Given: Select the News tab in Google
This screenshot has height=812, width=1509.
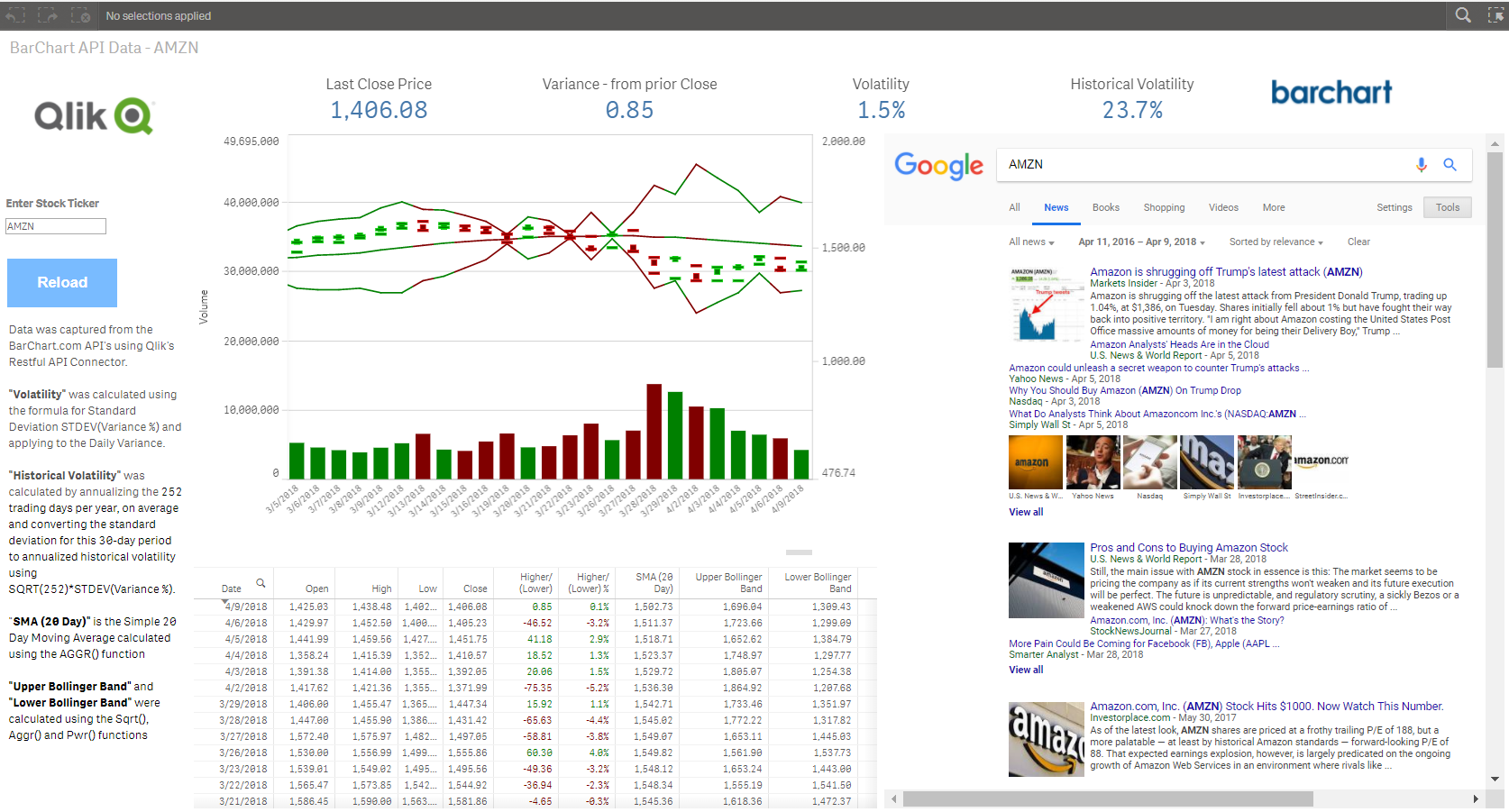Looking at the screenshot, I should 1056,207.
